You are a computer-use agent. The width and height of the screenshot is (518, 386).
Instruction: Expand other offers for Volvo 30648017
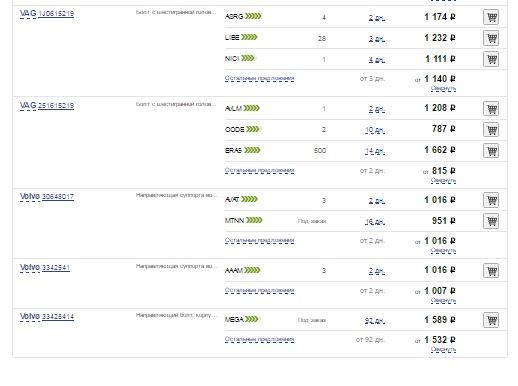point(259,240)
